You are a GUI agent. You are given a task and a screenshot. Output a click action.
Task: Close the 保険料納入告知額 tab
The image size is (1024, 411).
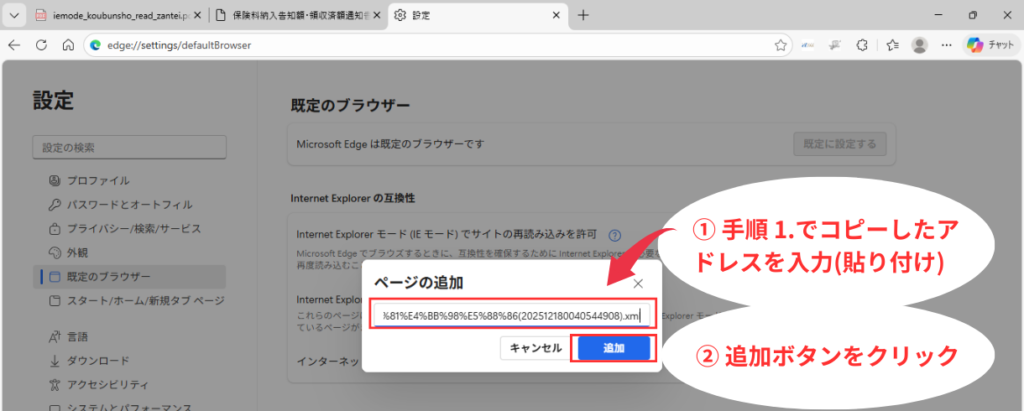(377, 15)
